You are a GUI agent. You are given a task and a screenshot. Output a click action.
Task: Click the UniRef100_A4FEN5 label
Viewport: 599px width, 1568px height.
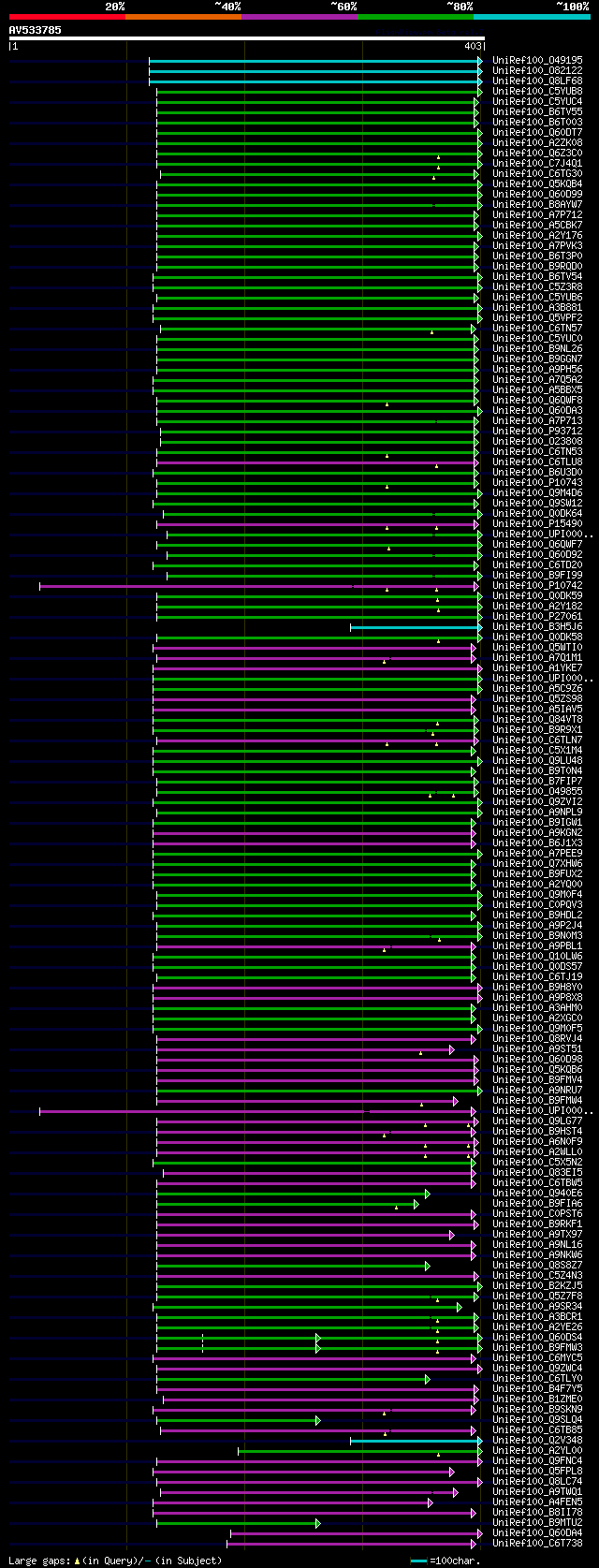tap(537, 1502)
